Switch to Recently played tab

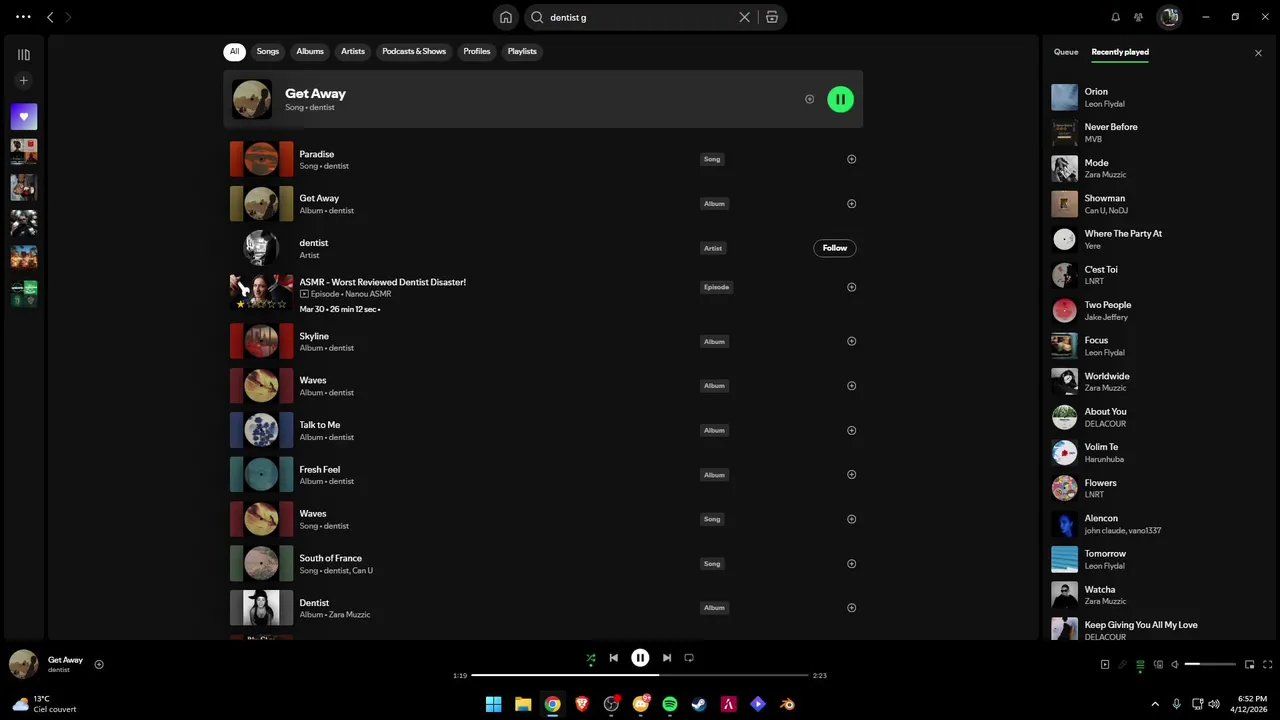coord(1120,52)
